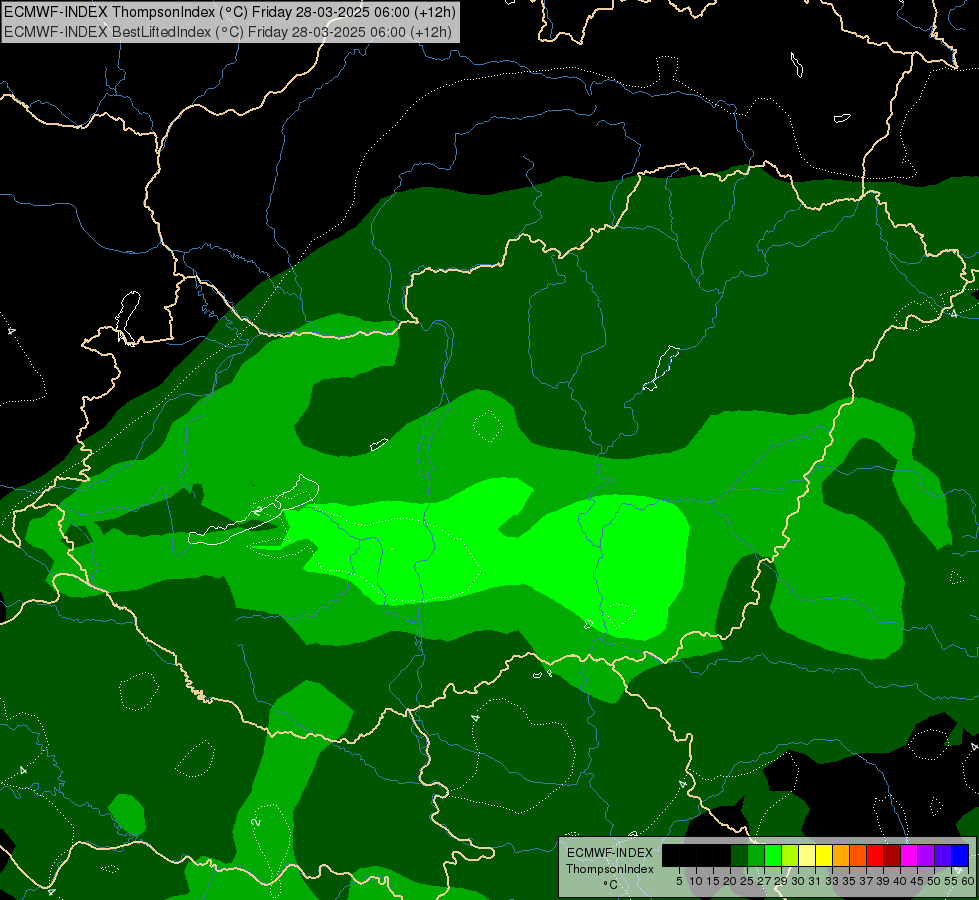This screenshot has width=979, height=900.
Task: Click the legend value label 35
Action: [850, 881]
